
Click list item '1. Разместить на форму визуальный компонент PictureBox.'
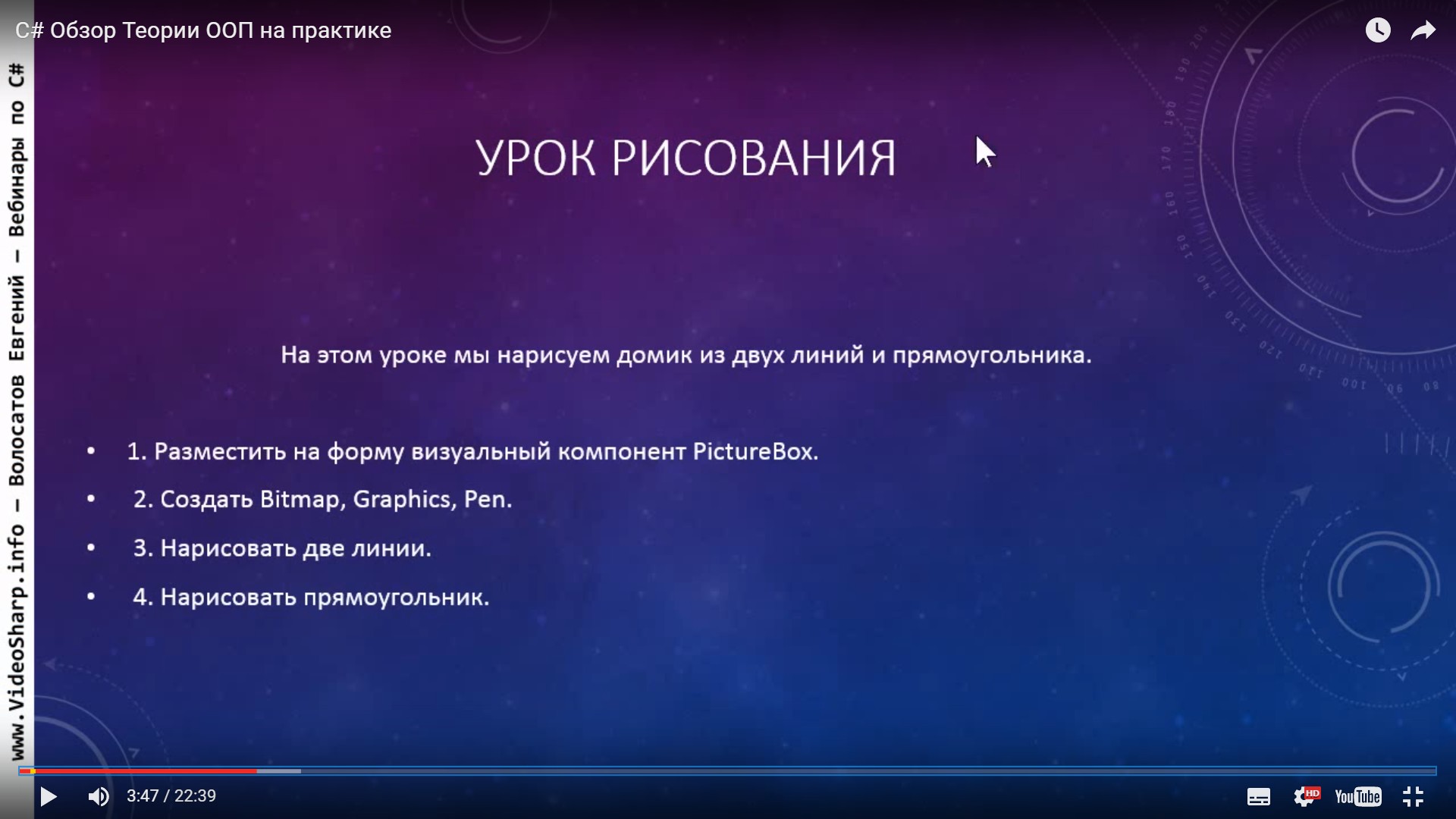[x=472, y=451]
